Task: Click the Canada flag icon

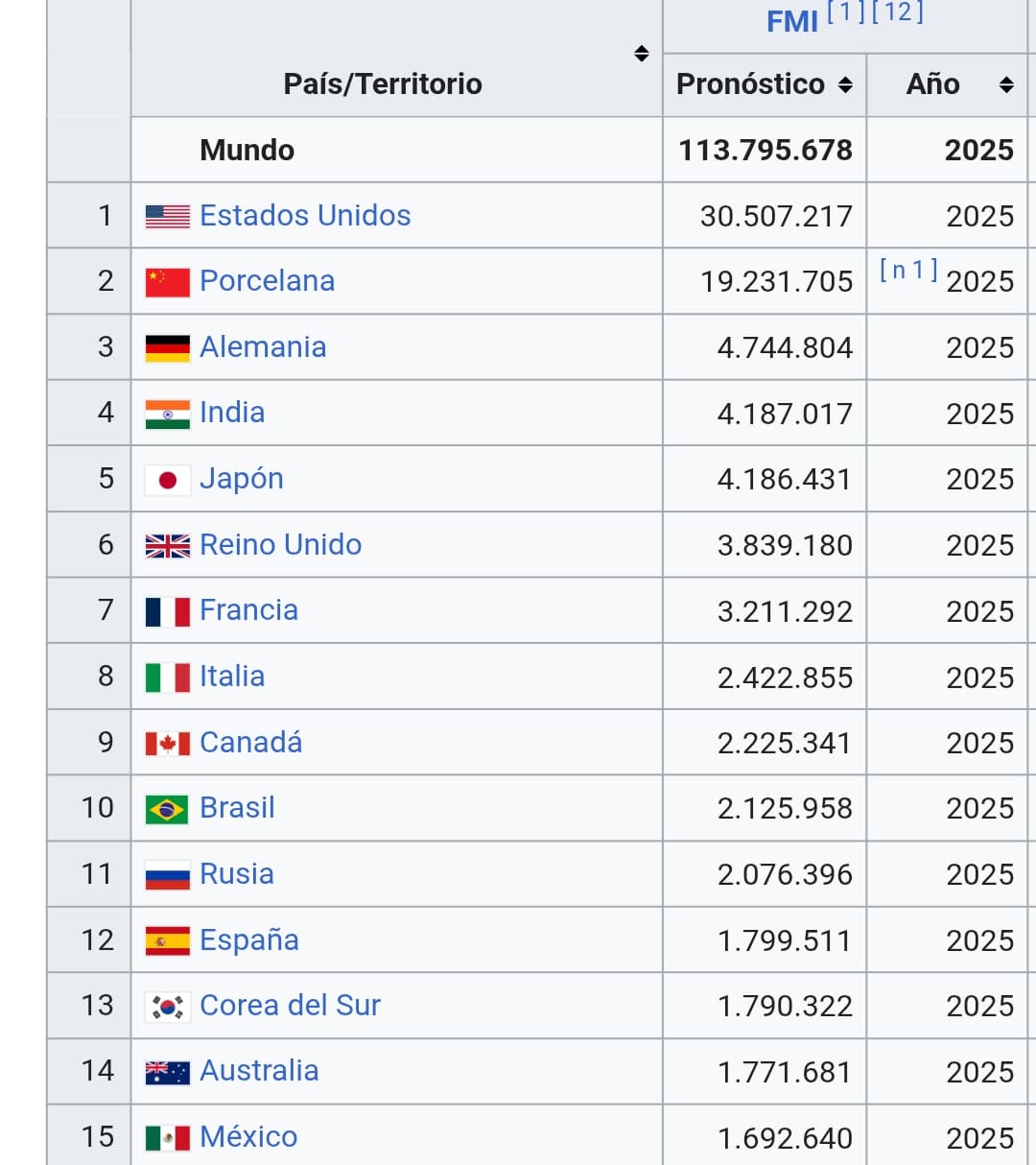Action: point(167,743)
